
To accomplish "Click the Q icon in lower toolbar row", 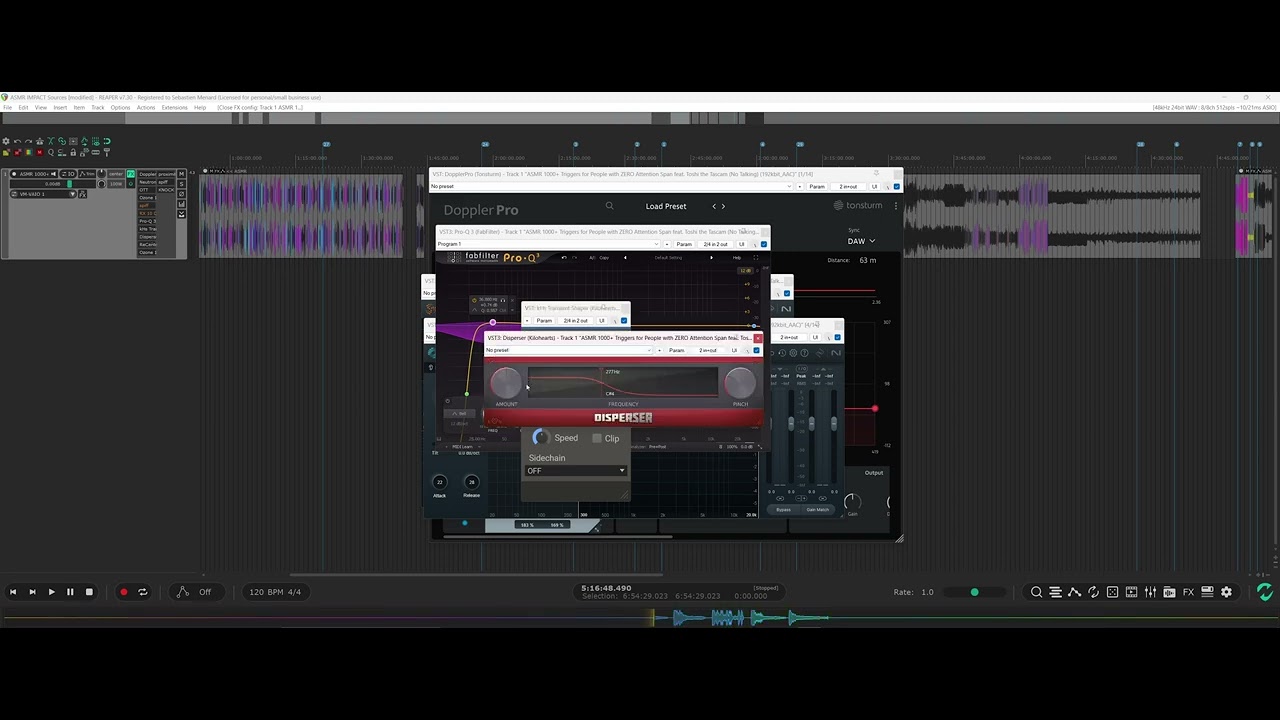I will [x=51, y=152].
